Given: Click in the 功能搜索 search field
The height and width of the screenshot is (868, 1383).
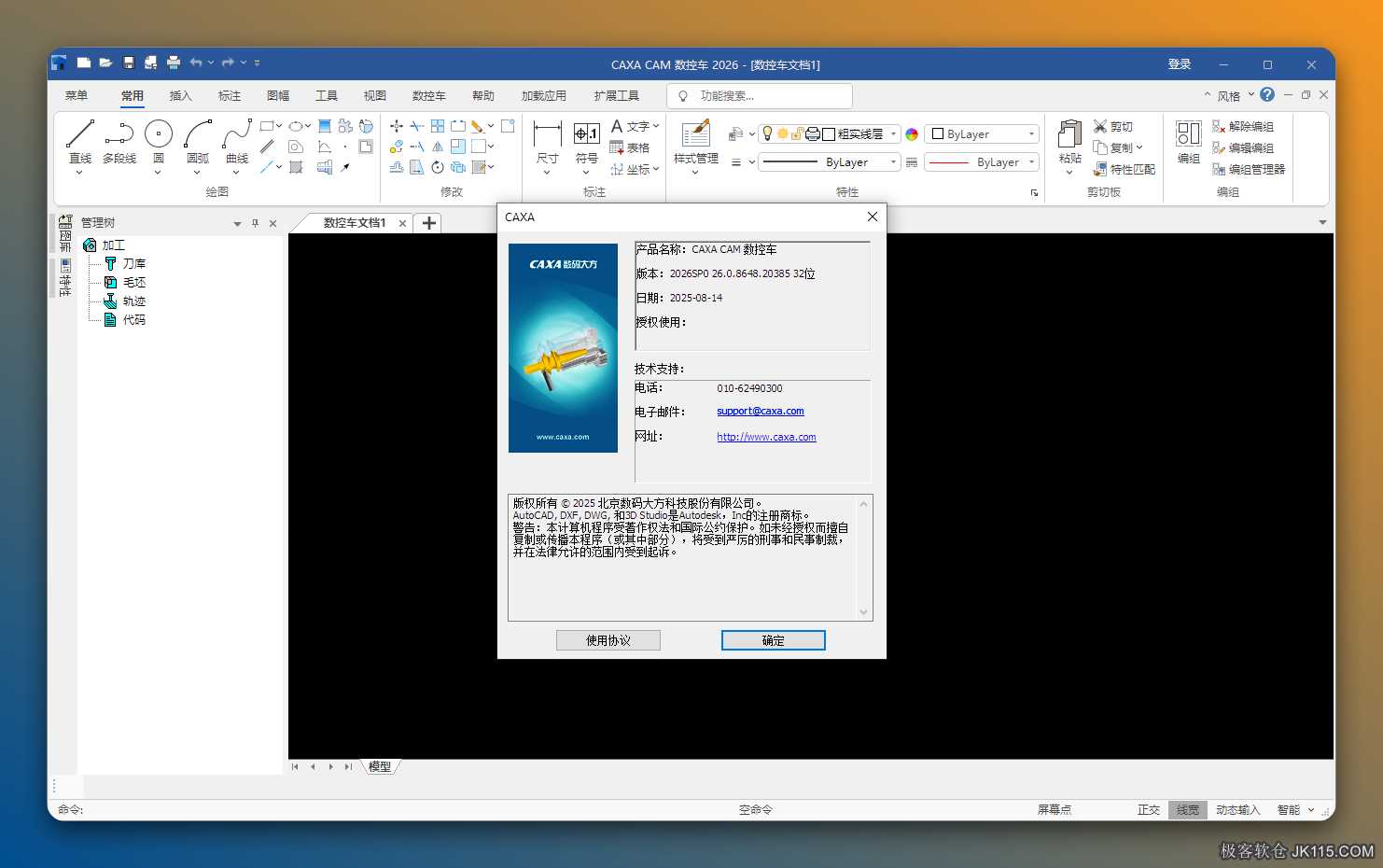Looking at the screenshot, I should [x=760, y=96].
